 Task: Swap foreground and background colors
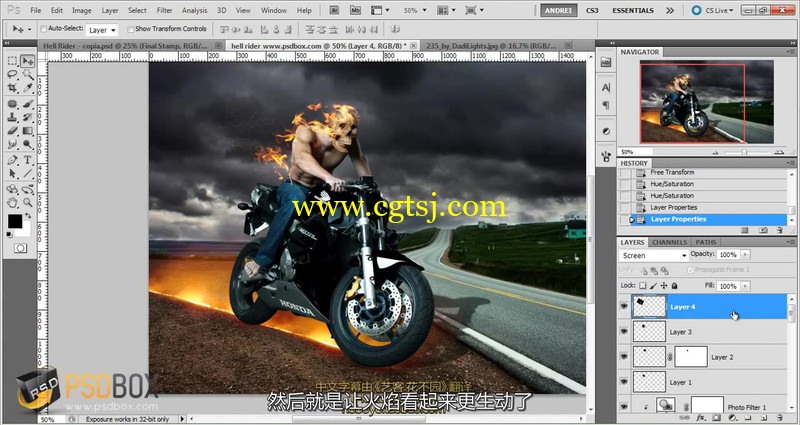(28, 216)
